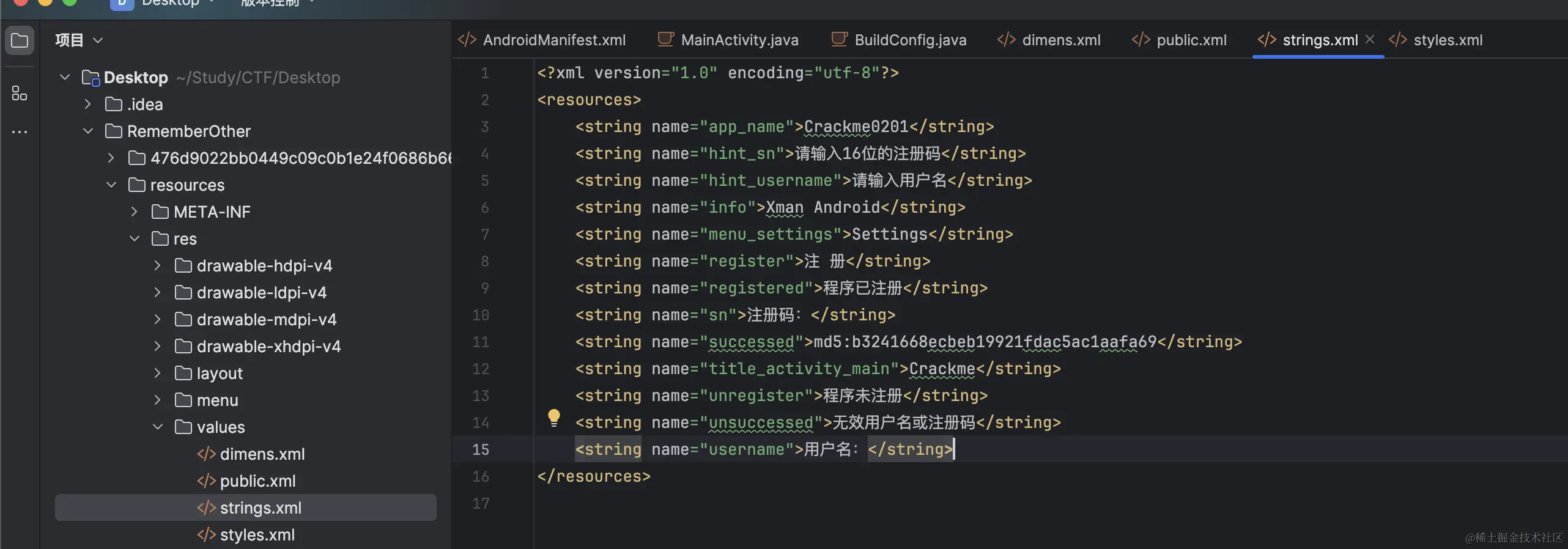Expand the drawable-hdpi-v4 folder
The height and width of the screenshot is (549, 1568).
158,266
